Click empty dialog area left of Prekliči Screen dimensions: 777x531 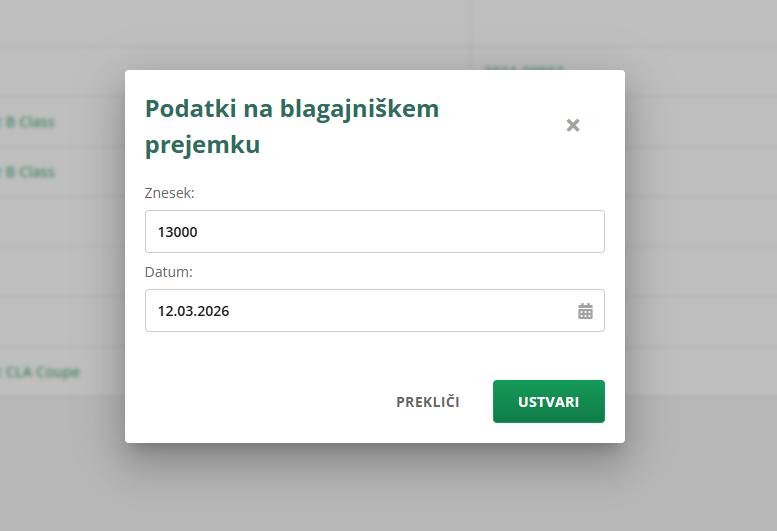point(260,402)
